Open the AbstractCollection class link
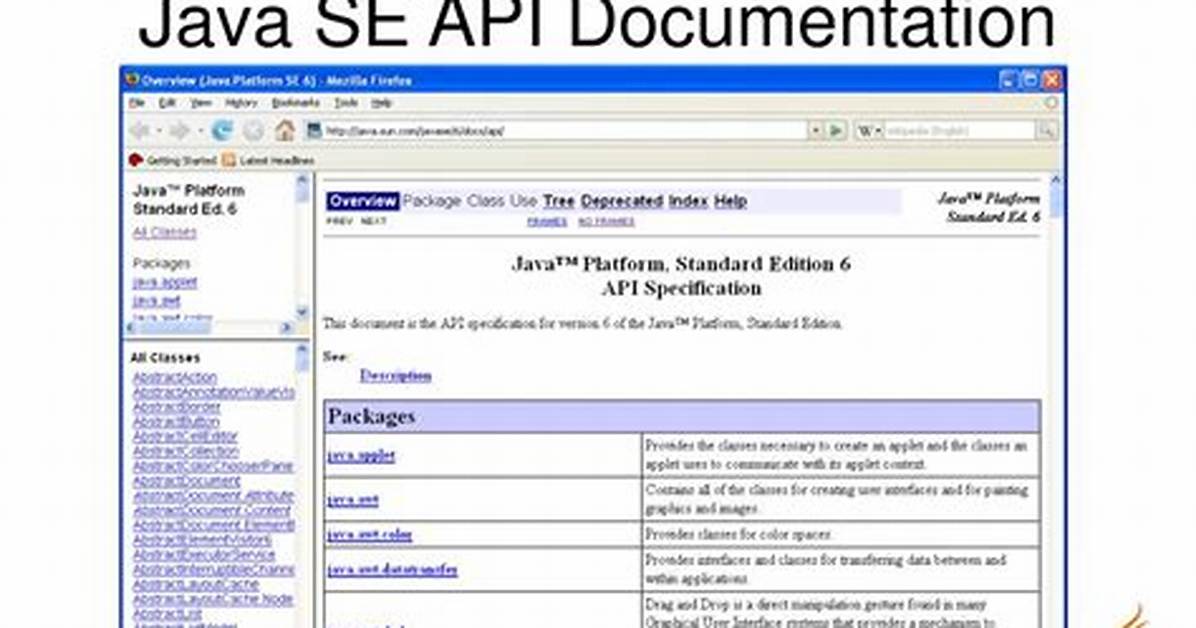Viewport: 1196px width, 628px height. pos(185,452)
